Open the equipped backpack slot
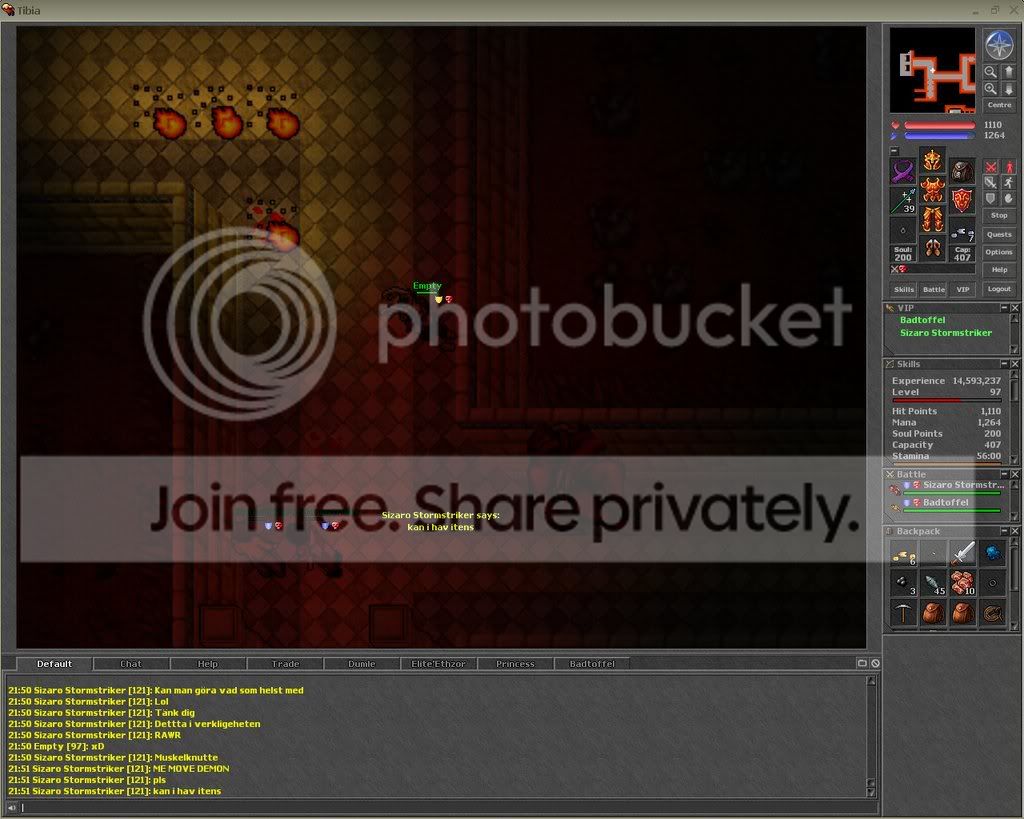The width and height of the screenshot is (1024, 819). pos(962,172)
